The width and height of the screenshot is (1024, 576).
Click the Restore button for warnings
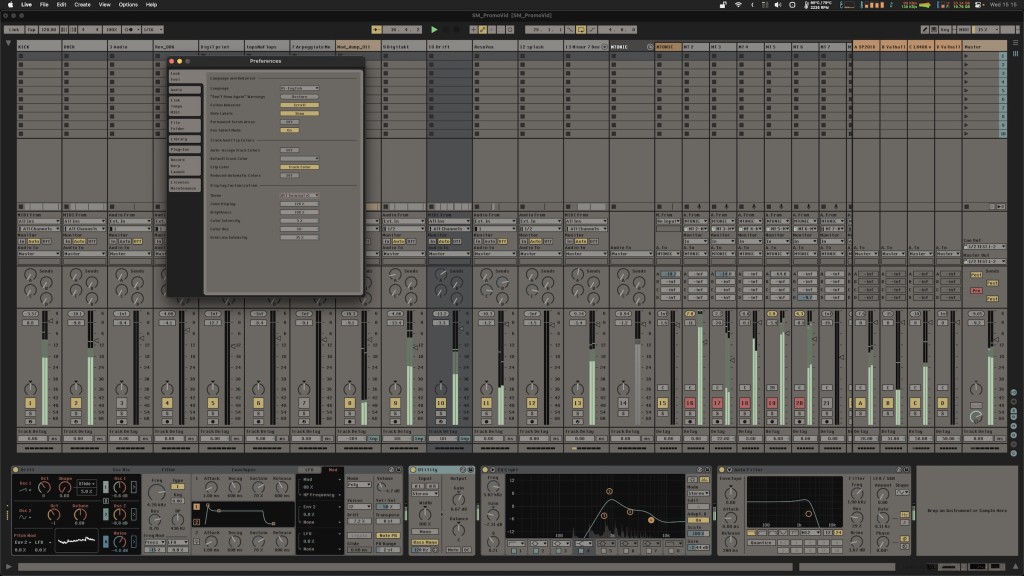(x=300, y=96)
